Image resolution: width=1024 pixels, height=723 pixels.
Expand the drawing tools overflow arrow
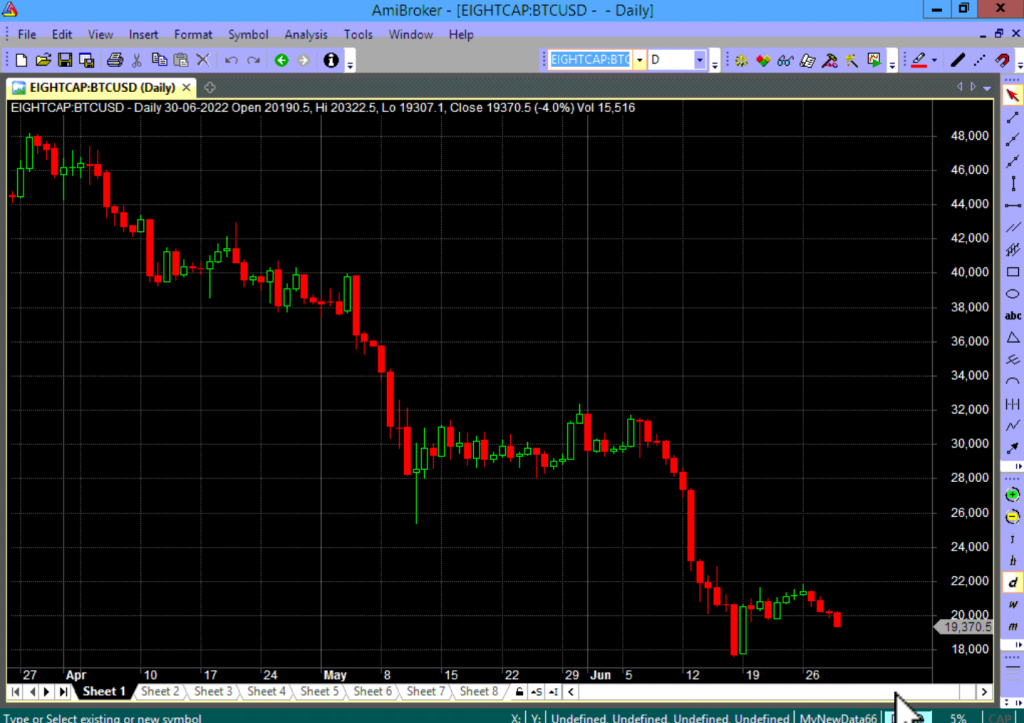pos(1018,466)
